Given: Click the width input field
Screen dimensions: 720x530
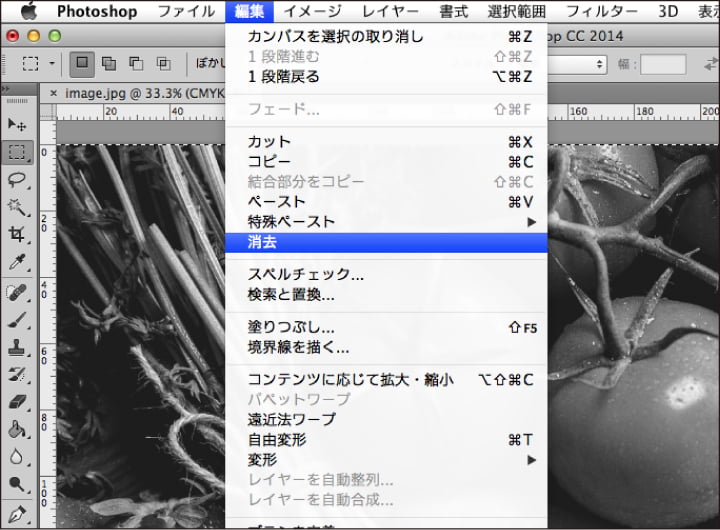Looking at the screenshot, I should tap(663, 64).
